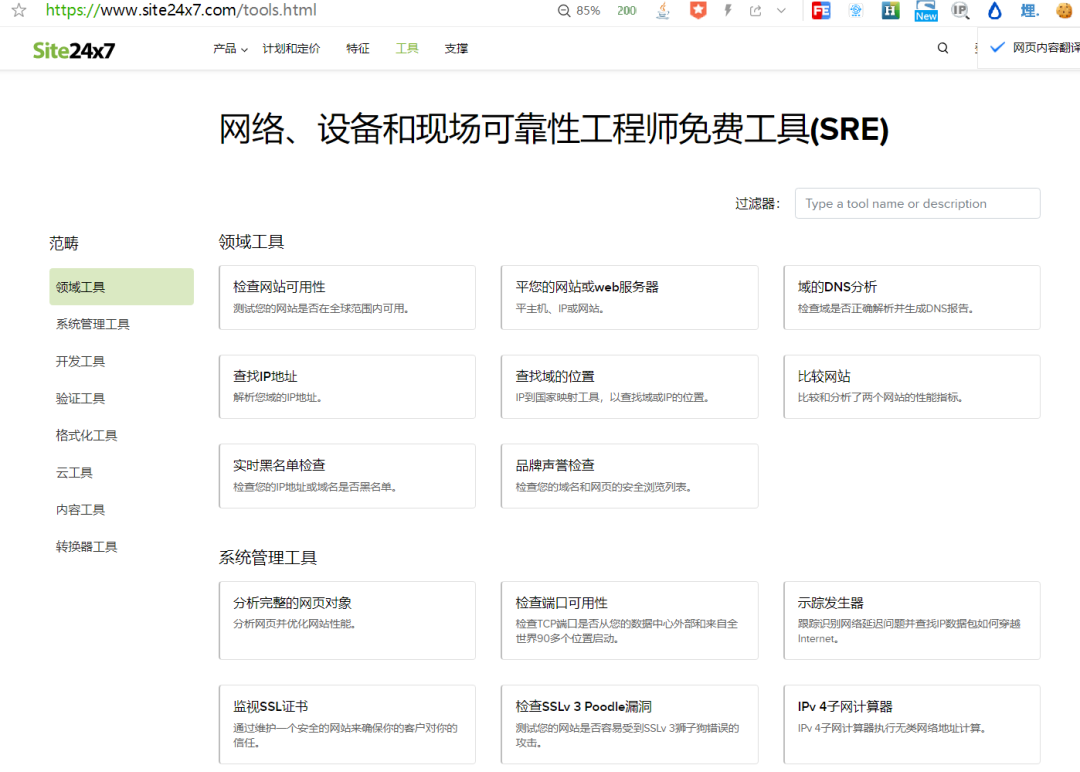Click the 系统管理工具 section heading above cards

268,557
